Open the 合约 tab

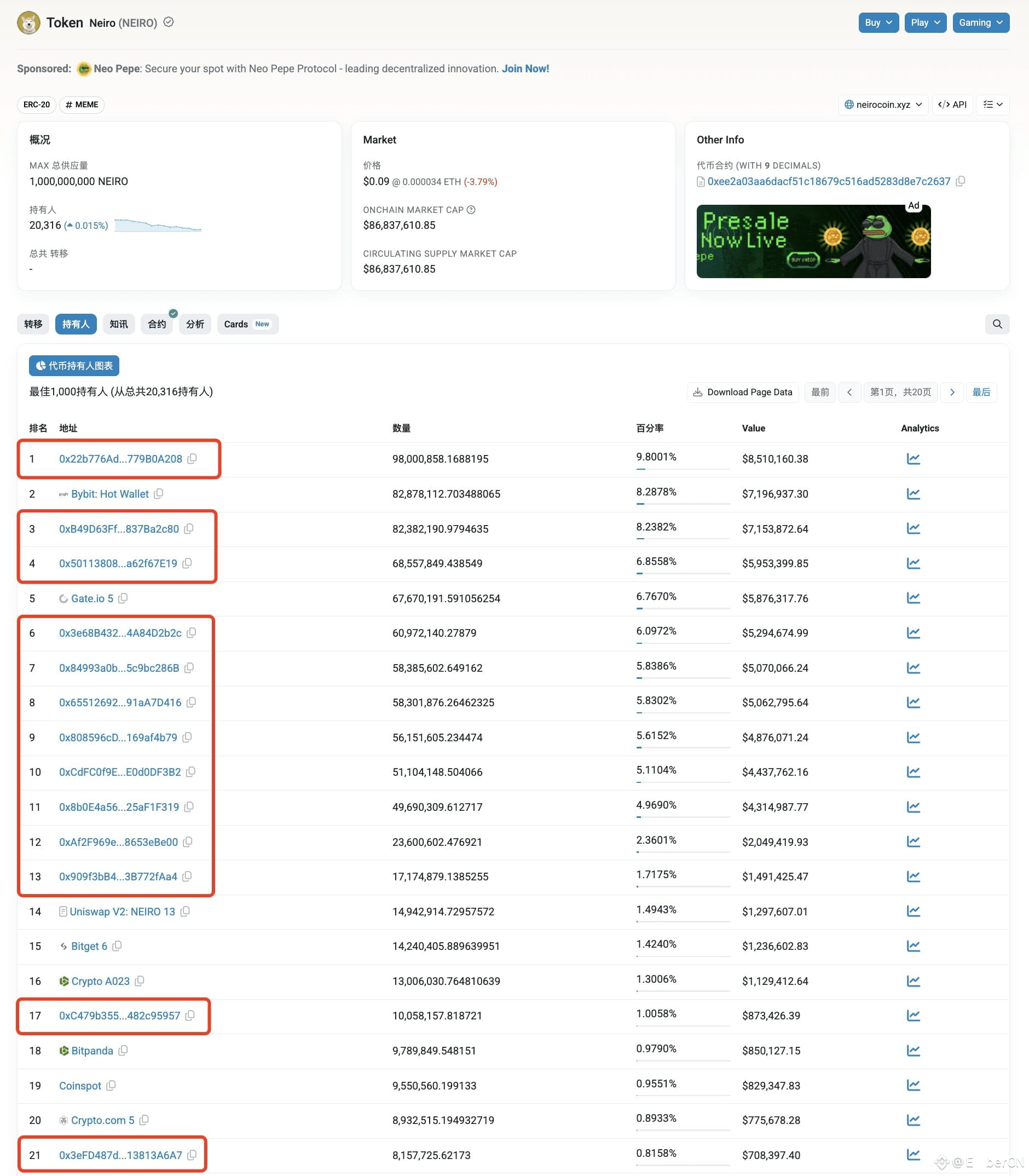pyautogui.click(x=157, y=324)
